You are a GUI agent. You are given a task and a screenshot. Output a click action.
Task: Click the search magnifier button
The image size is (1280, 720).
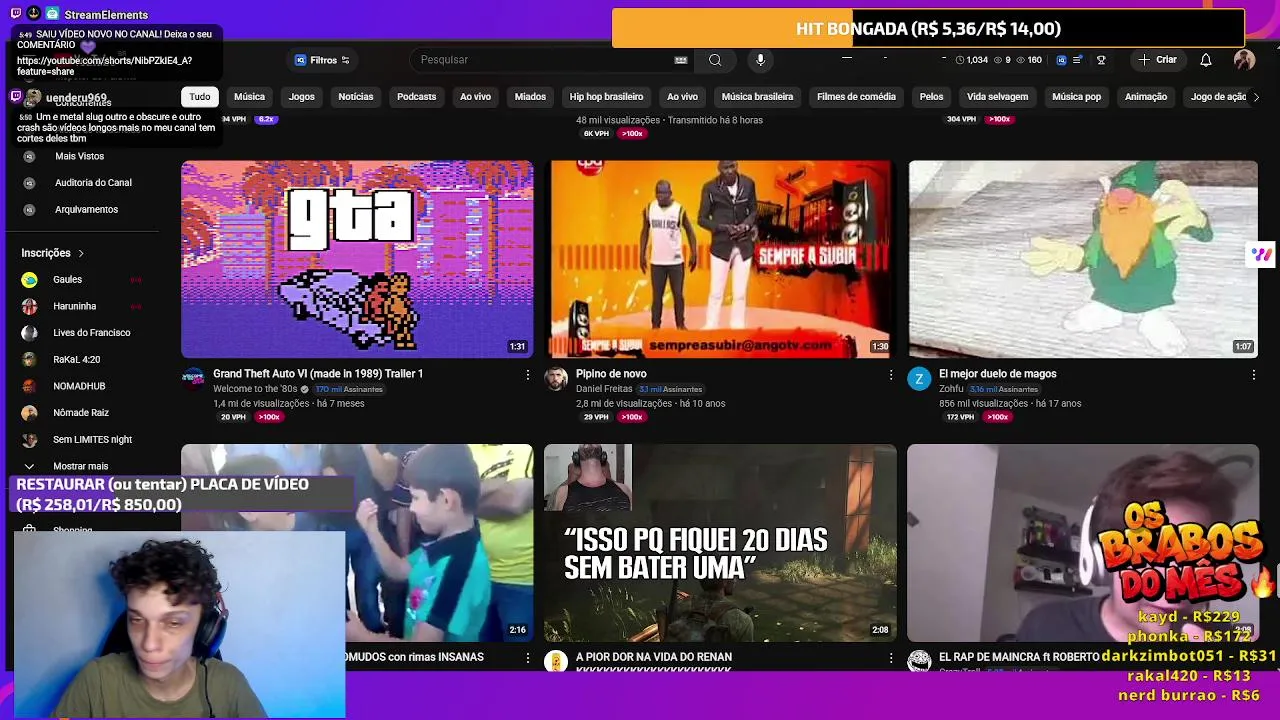click(715, 60)
